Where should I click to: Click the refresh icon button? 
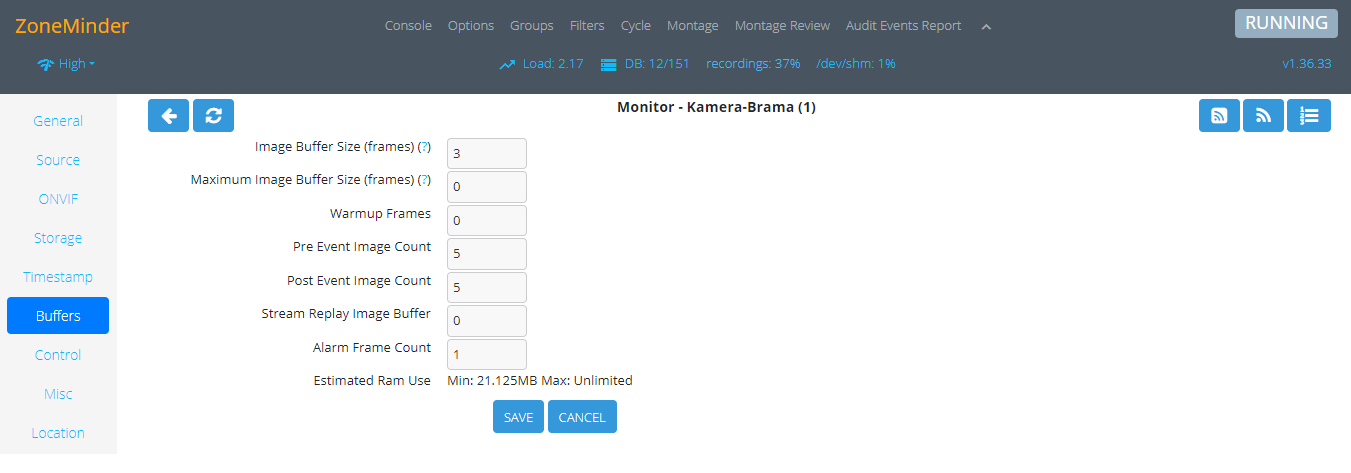(213, 116)
